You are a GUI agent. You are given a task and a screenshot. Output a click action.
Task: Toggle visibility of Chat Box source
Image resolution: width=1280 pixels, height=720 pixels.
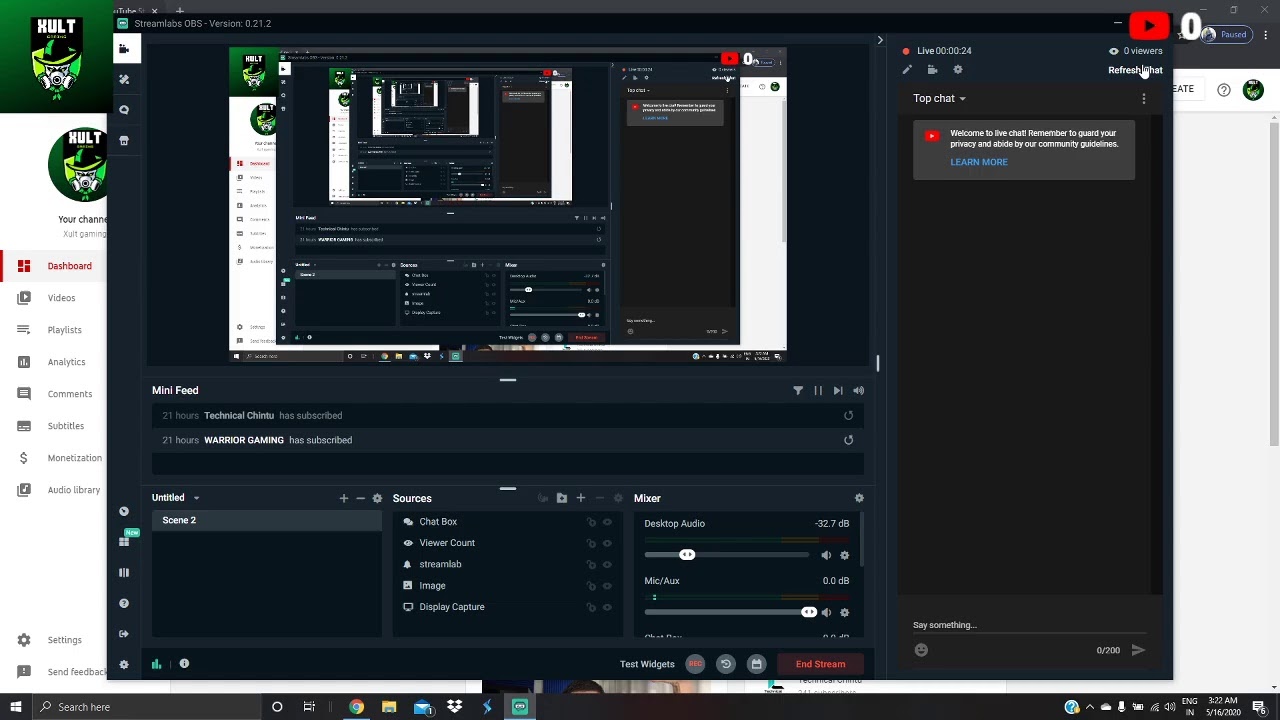pyautogui.click(x=607, y=522)
